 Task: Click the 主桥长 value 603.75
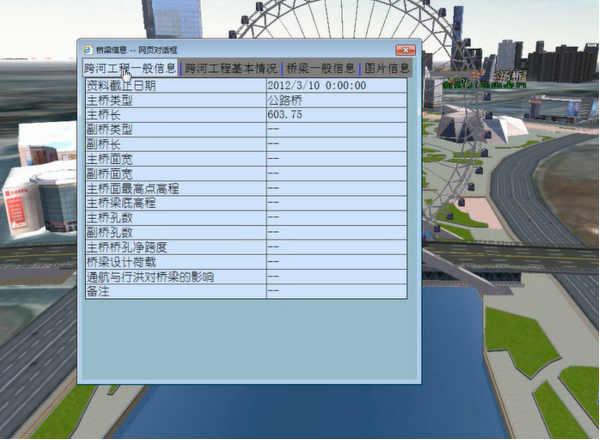pos(286,115)
